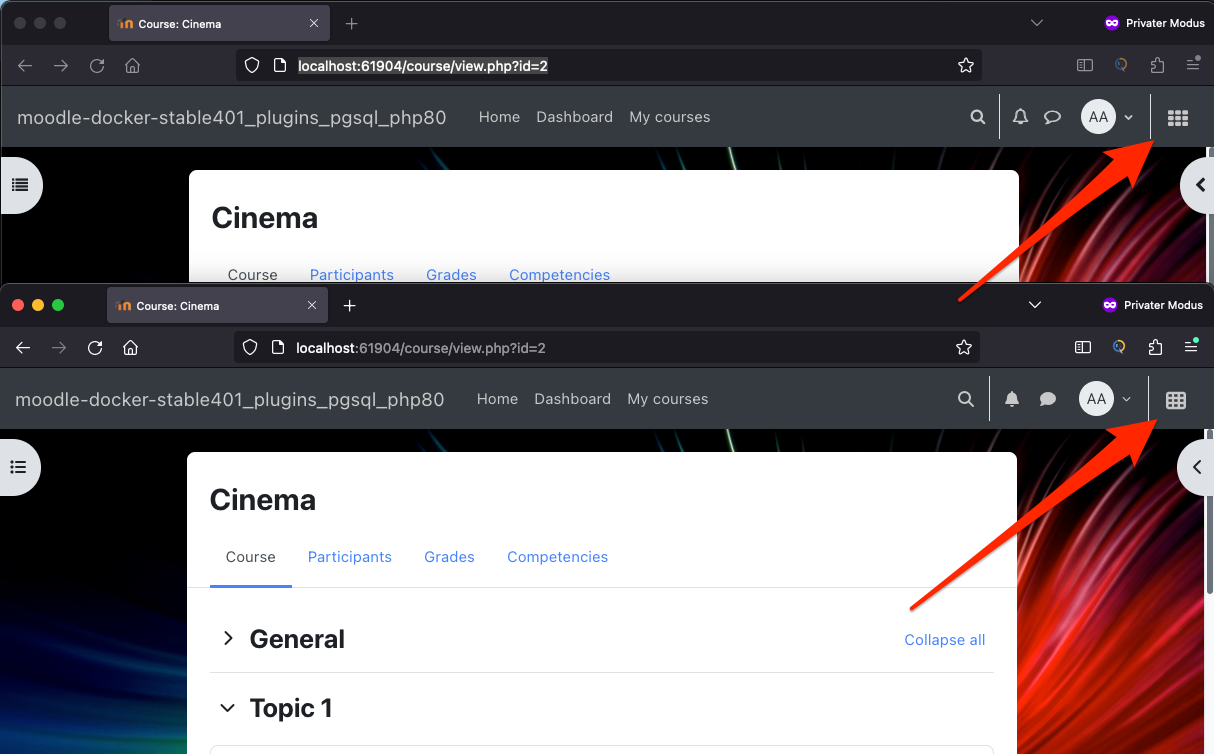Open the block drawer grid icon

click(1175, 399)
